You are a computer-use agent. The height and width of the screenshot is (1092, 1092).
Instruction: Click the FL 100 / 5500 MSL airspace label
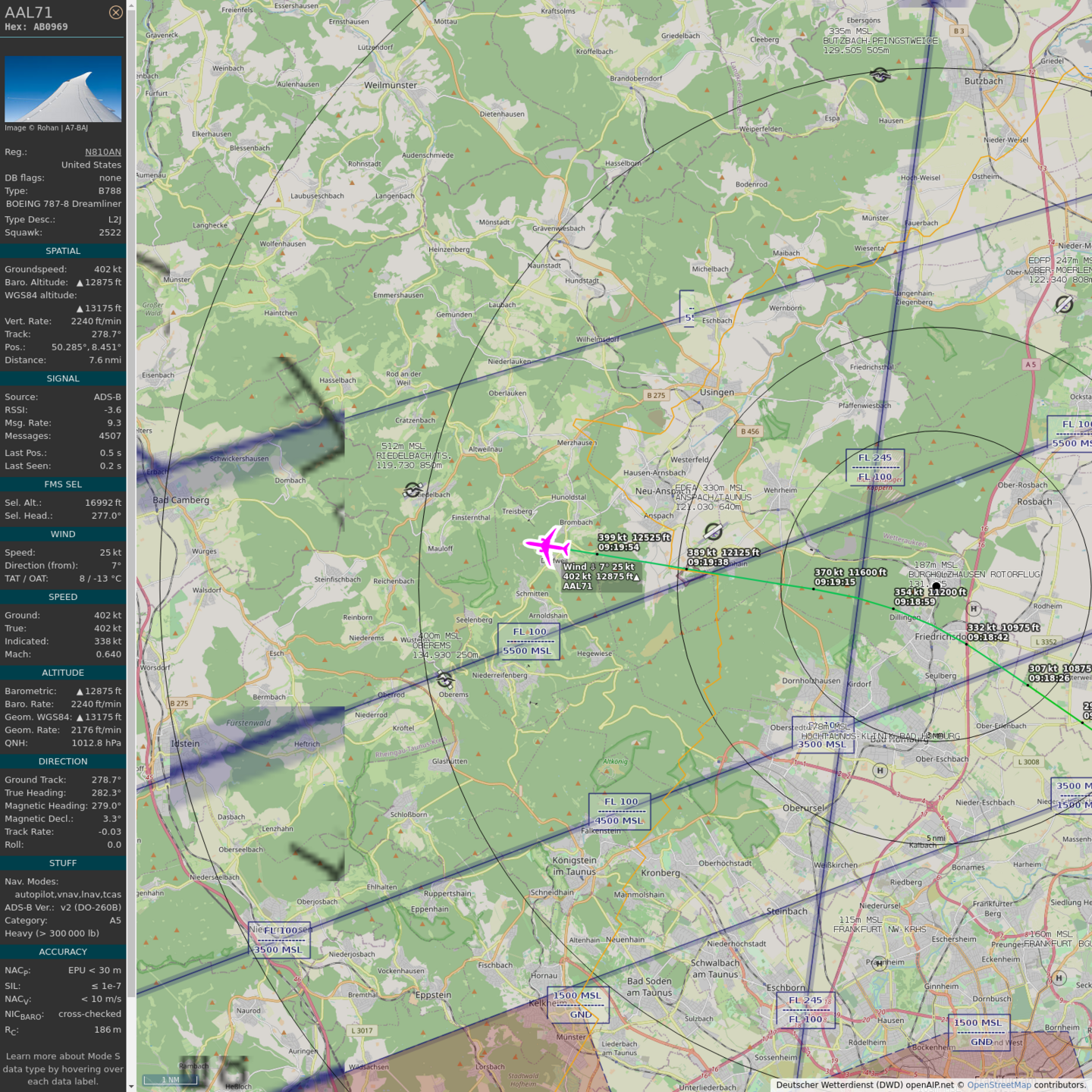click(x=529, y=641)
